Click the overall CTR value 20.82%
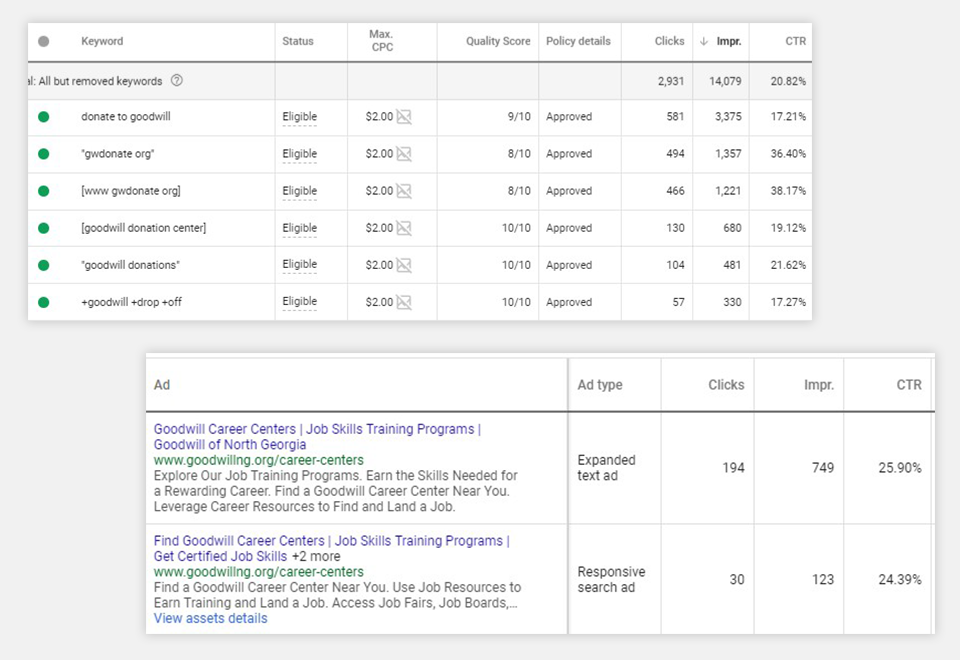Image resolution: width=960 pixels, height=660 pixels. click(x=788, y=81)
